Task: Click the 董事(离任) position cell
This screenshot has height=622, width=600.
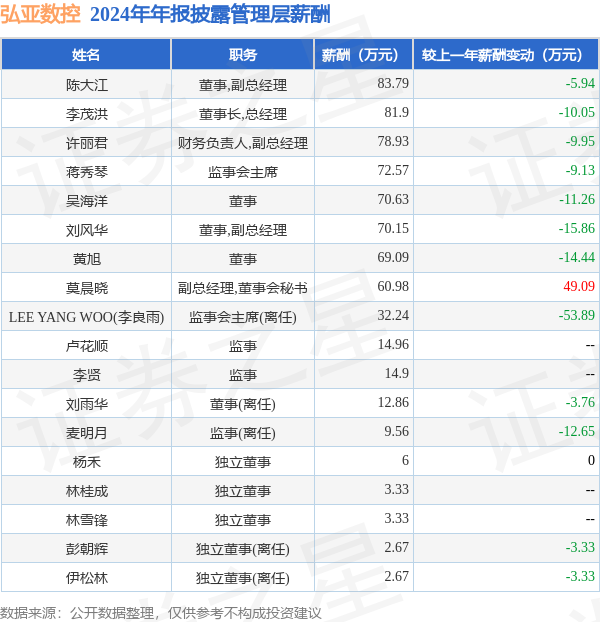Action: click(x=243, y=404)
